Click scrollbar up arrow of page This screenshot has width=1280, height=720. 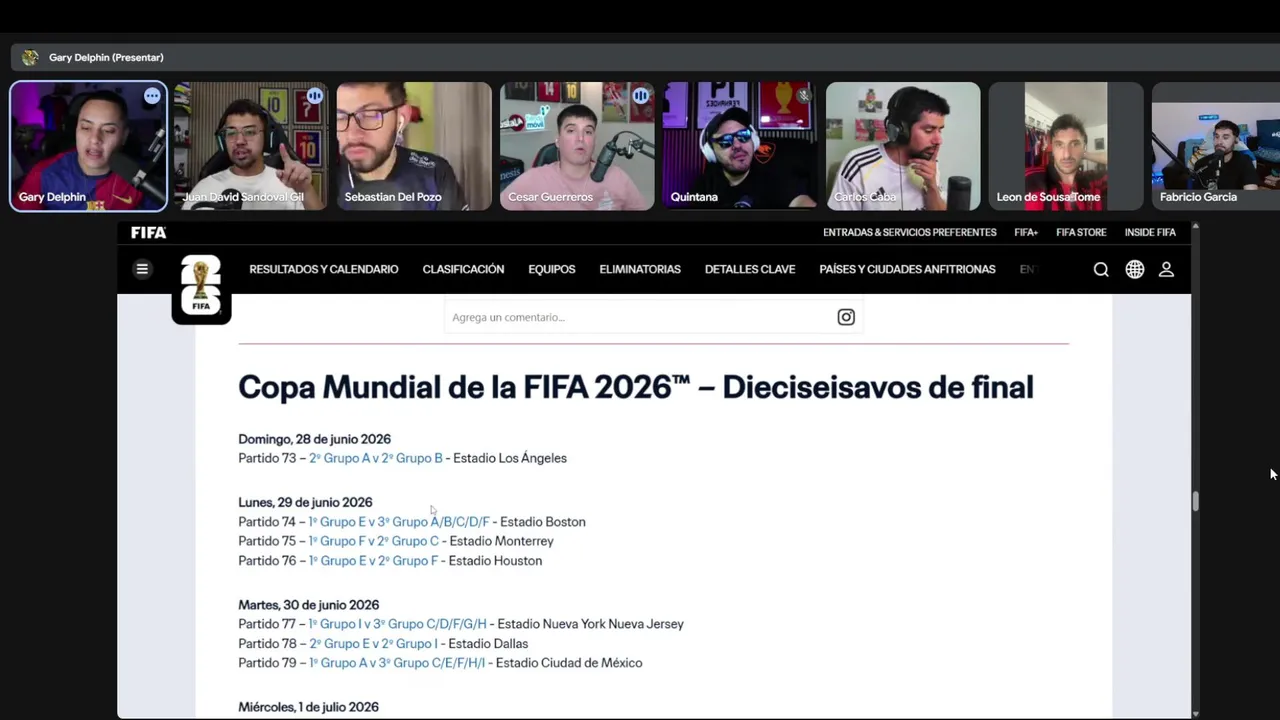[1195, 228]
